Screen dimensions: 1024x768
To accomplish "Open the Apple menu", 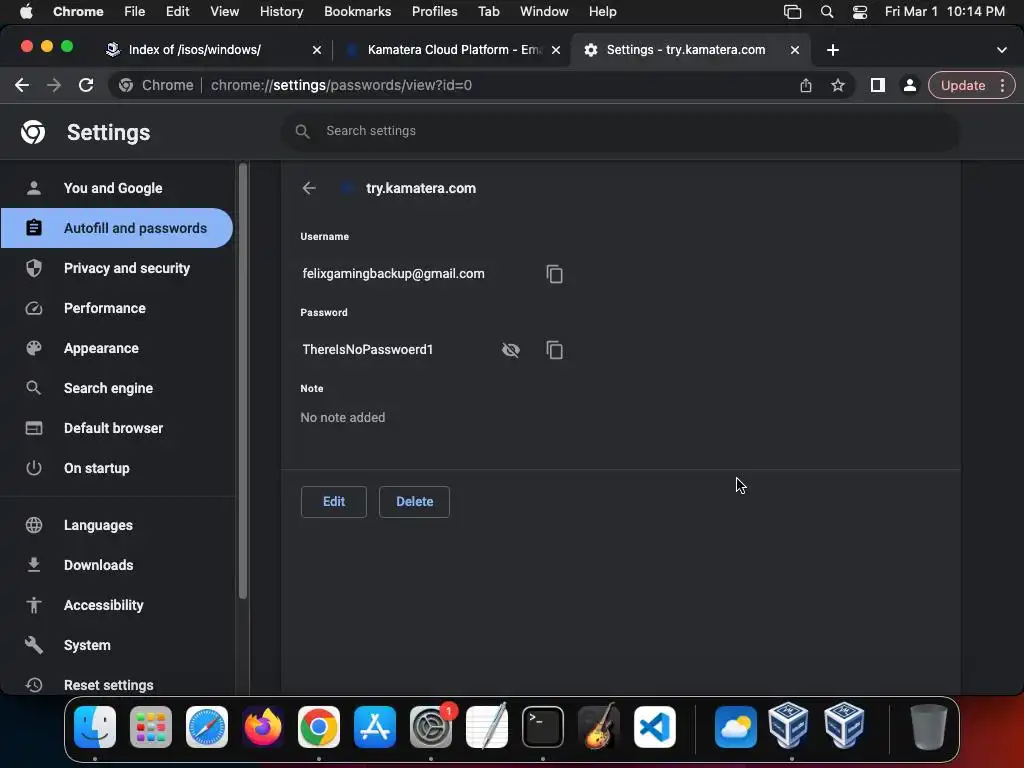I will (x=26, y=11).
